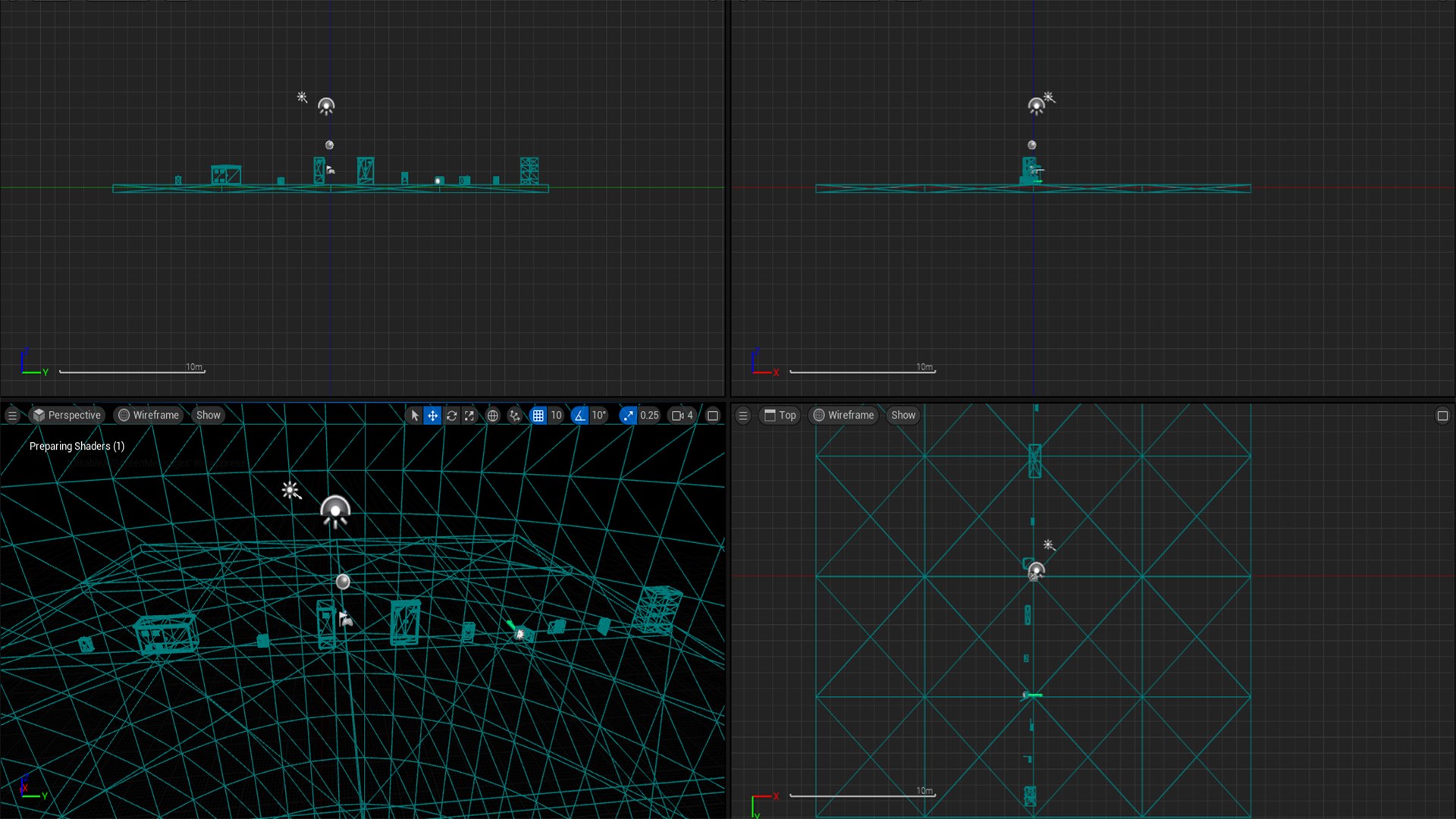The width and height of the screenshot is (1456, 819).
Task: Click the world coordinate system globe icon
Action: pyautogui.click(x=493, y=416)
